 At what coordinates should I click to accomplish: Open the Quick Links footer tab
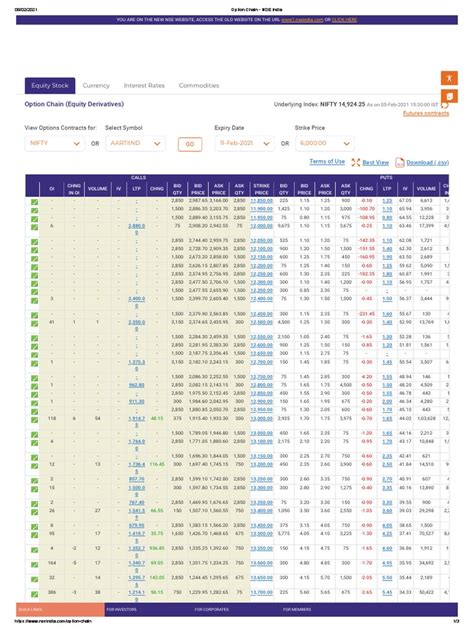[x=60, y=609]
